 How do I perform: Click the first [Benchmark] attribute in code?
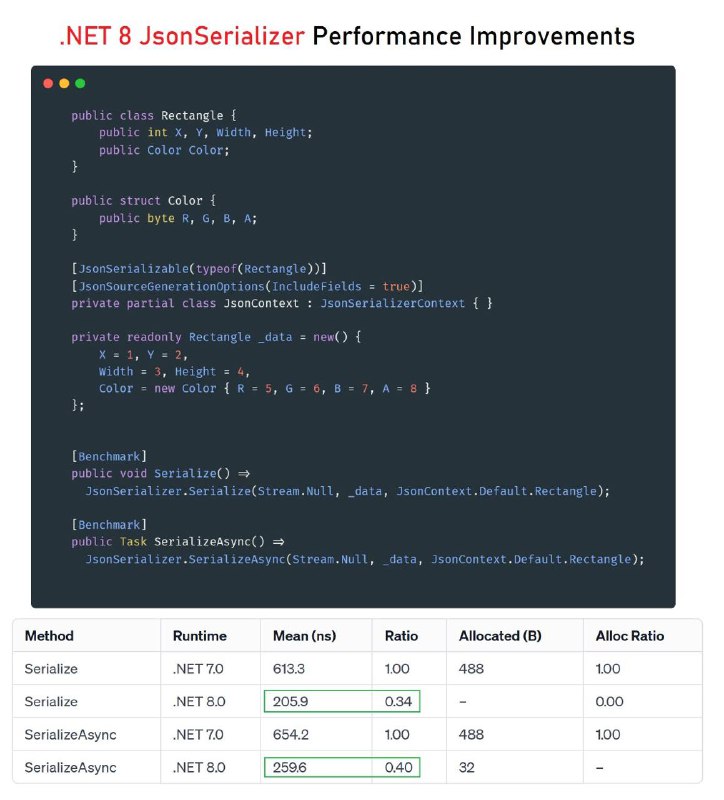pos(109,456)
